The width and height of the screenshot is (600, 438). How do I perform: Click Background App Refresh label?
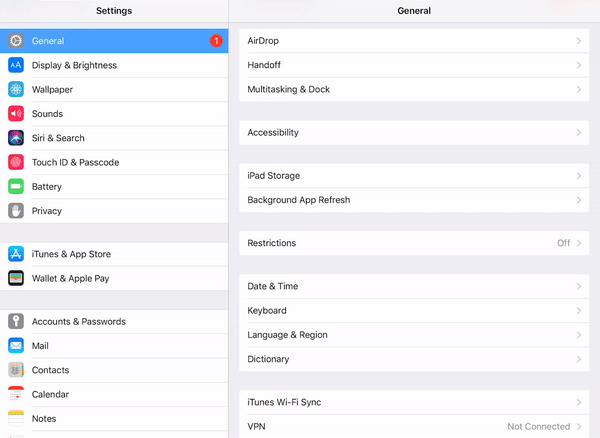[299, 200]
